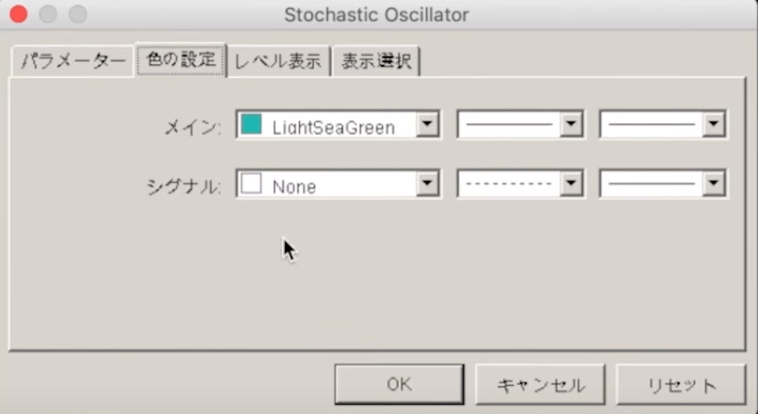This screenshot has height=414, width=758.
Task: Expand the メイン color dropdown arrow
Action: tap(427, 125)
